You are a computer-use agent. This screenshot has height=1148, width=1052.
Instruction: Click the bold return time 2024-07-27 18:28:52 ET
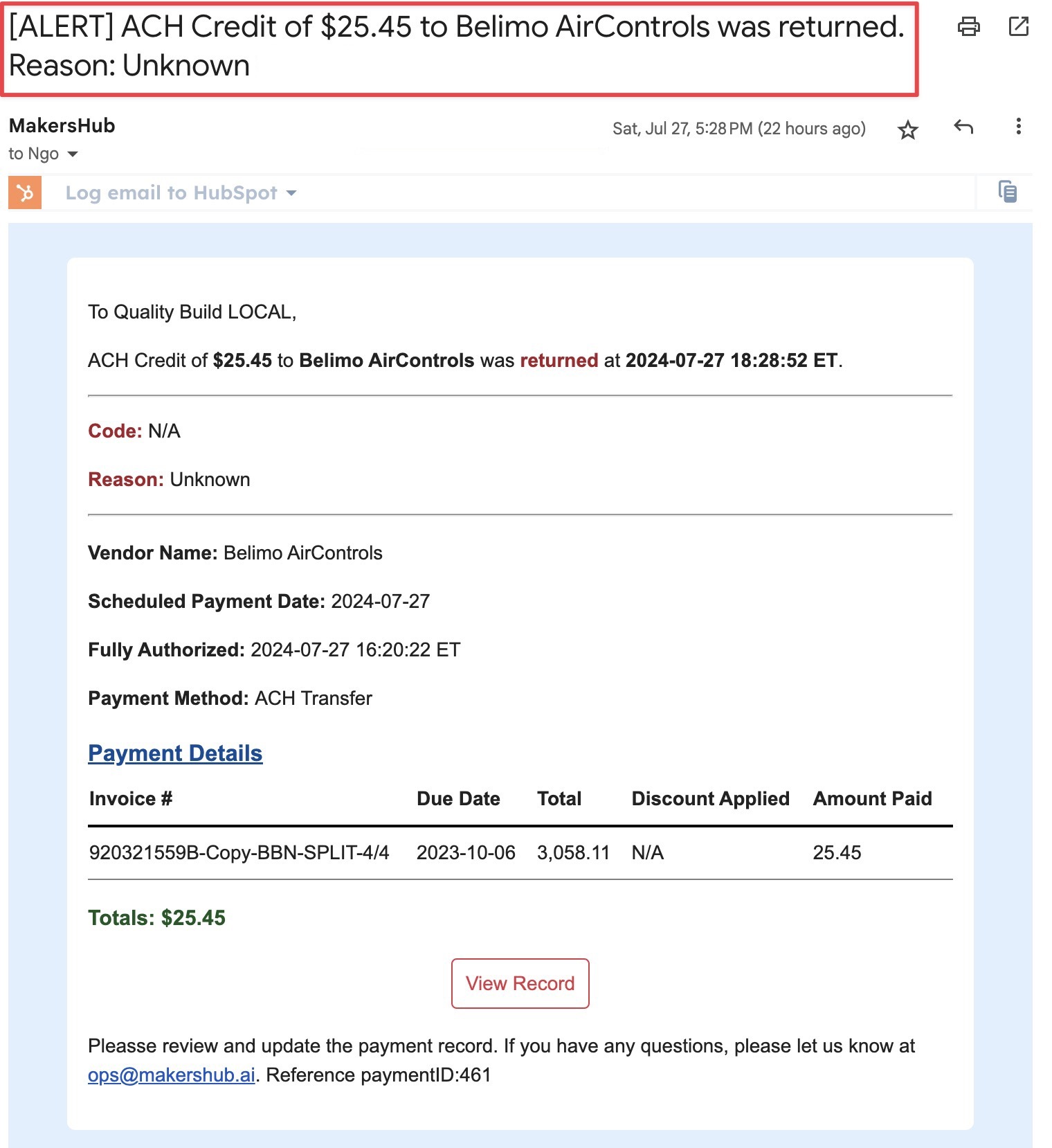[731, 360]
